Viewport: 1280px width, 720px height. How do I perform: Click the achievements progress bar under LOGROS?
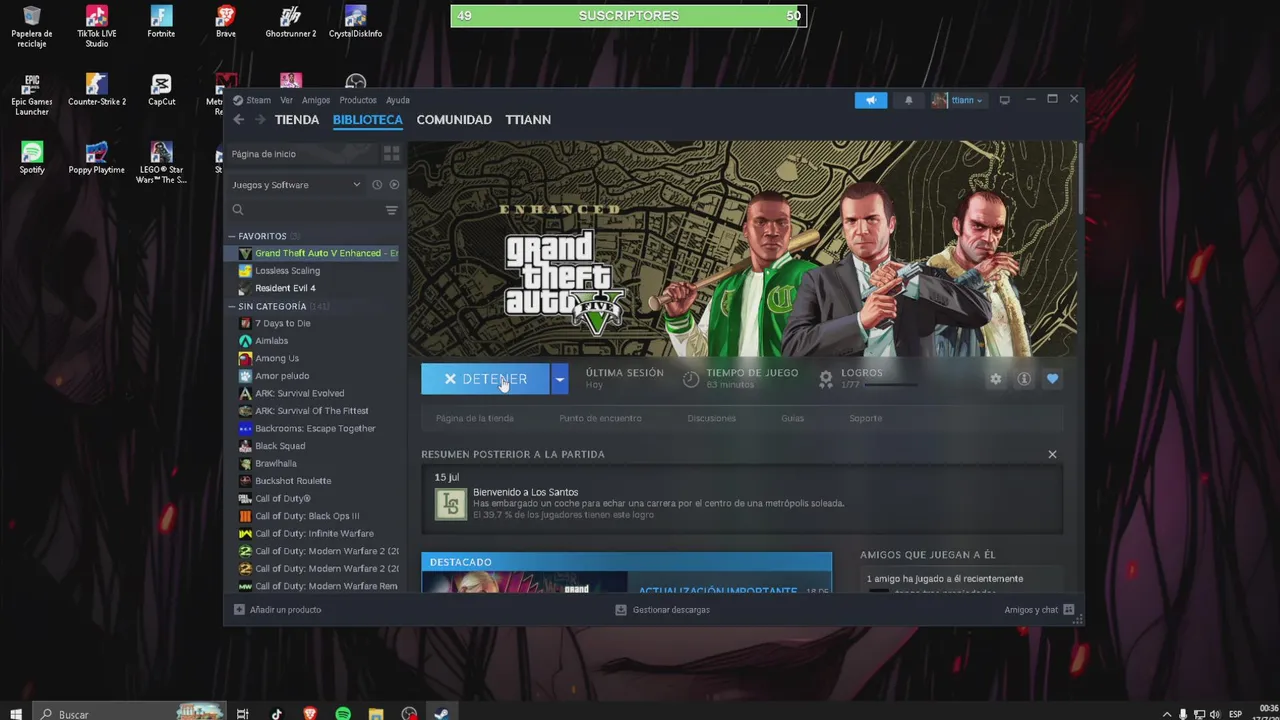tap(890, 385)
